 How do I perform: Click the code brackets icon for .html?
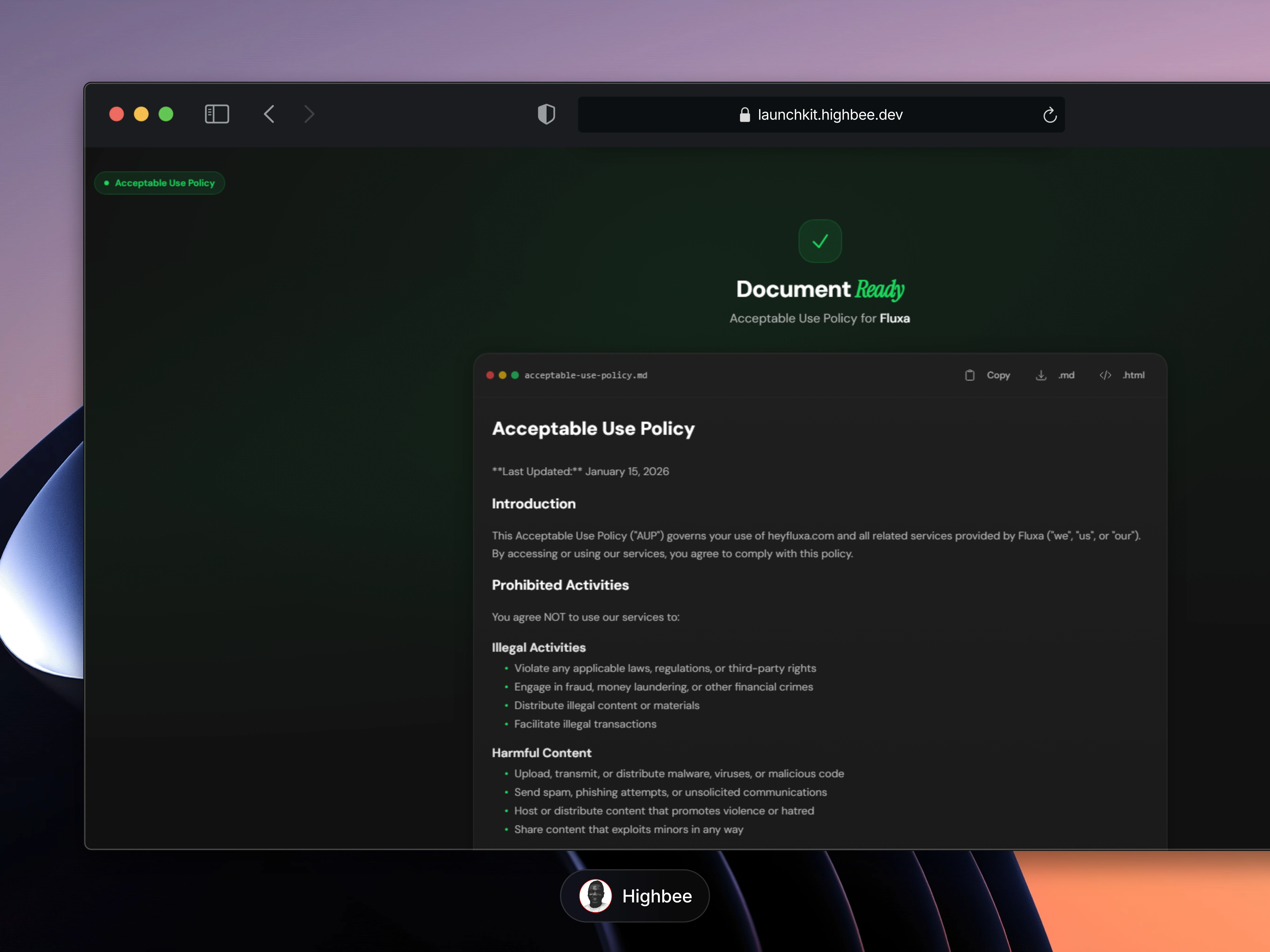(x=1105, y=375)
